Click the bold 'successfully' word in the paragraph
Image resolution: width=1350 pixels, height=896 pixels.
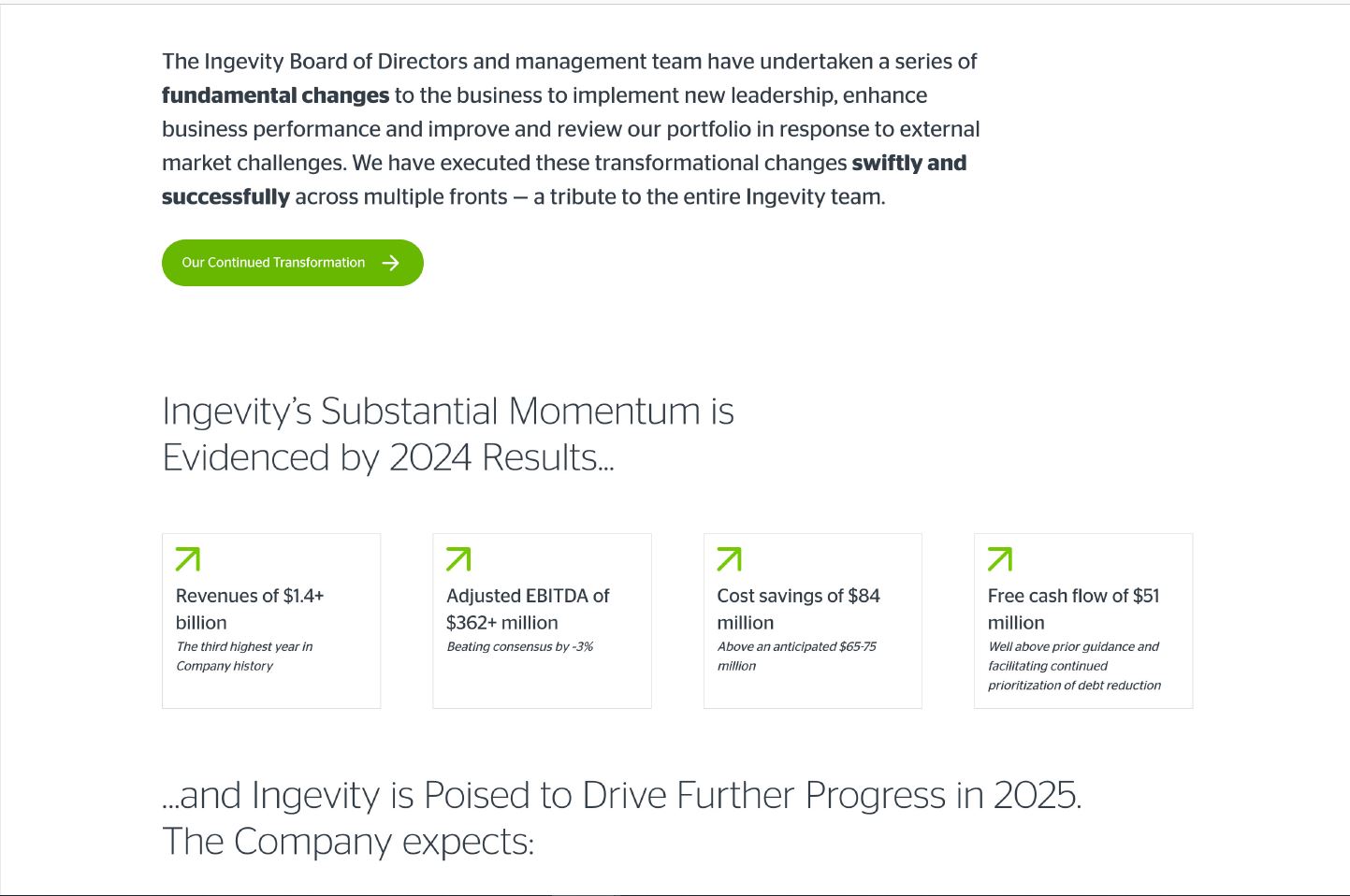[x=225, y=196]
